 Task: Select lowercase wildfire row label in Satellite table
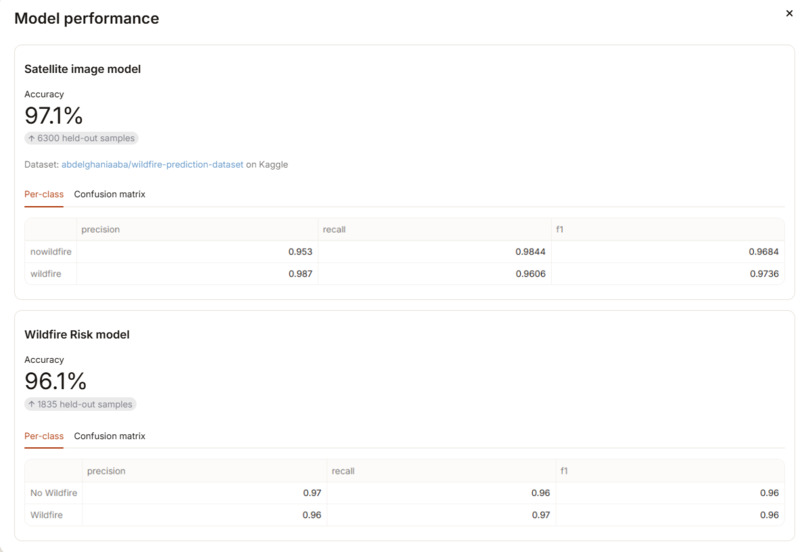click(46, 274)
